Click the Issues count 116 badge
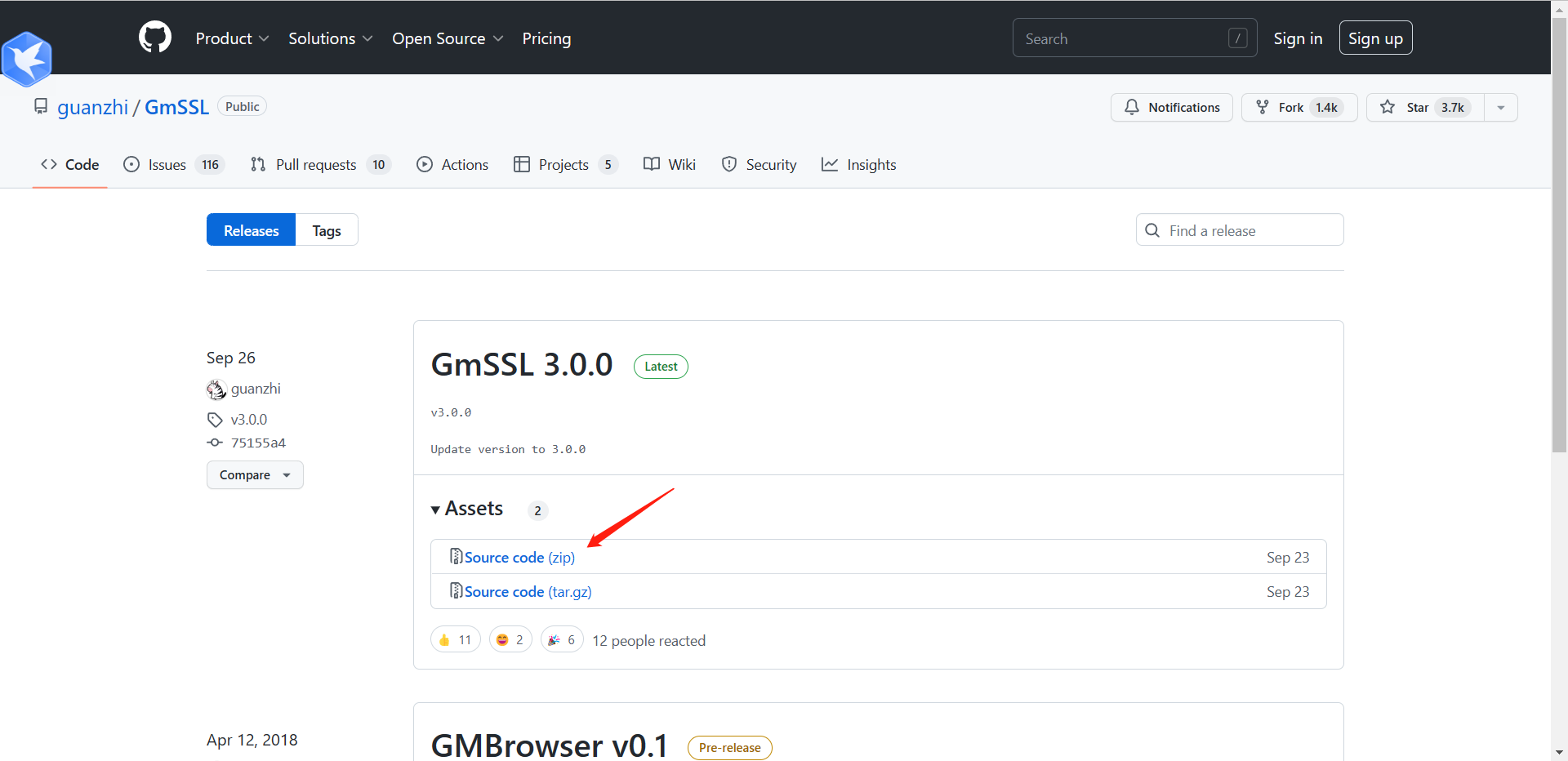Screen dimensions: 1568x761 (x=211, y=165)
